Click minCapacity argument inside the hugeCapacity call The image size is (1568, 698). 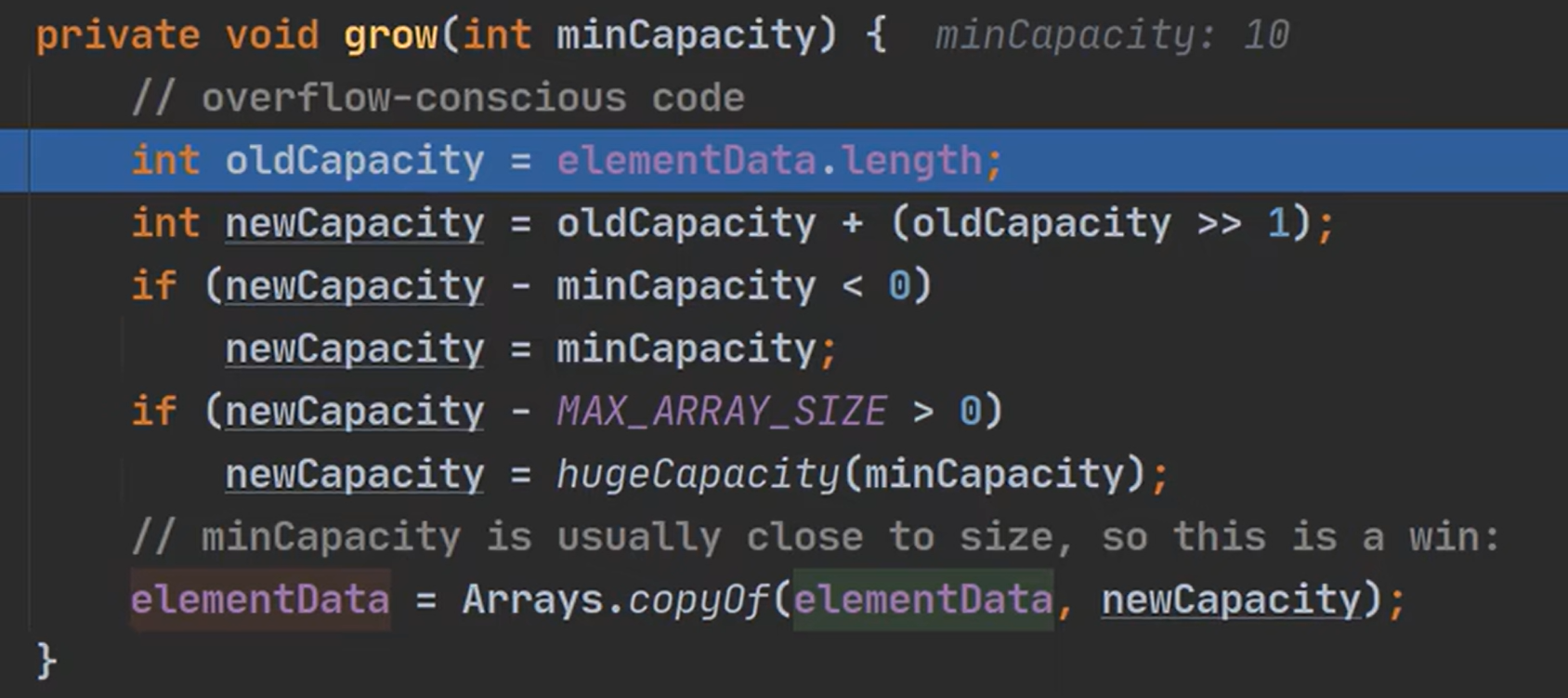[994, 475]
